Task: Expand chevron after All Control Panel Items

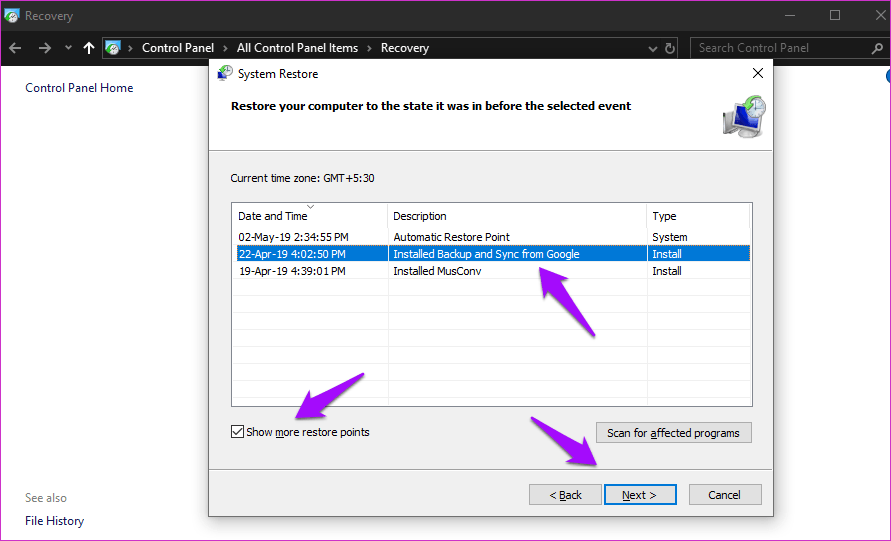Action: tap(369, 48)
